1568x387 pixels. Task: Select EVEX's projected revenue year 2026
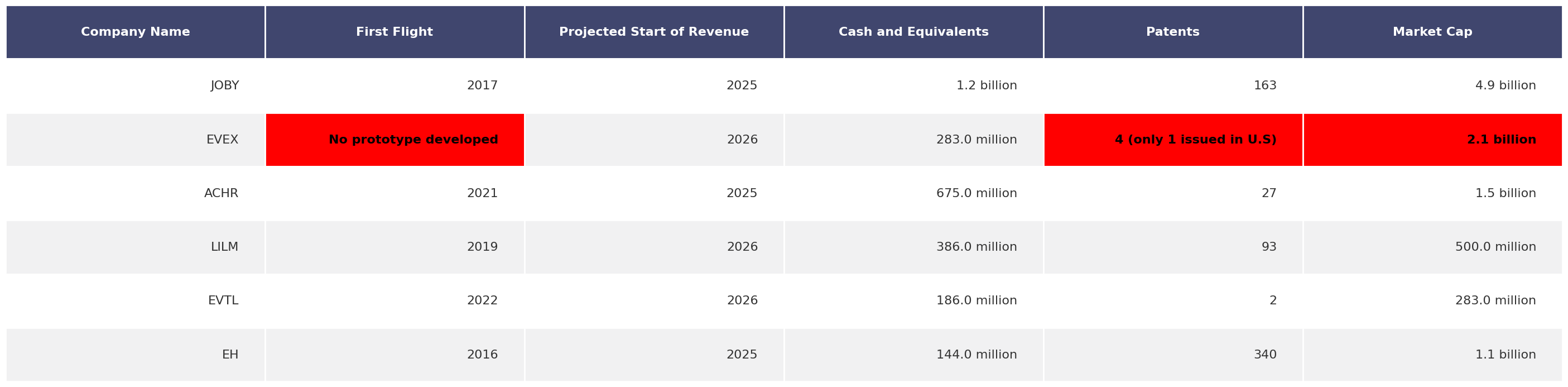(x=655, y=140)
